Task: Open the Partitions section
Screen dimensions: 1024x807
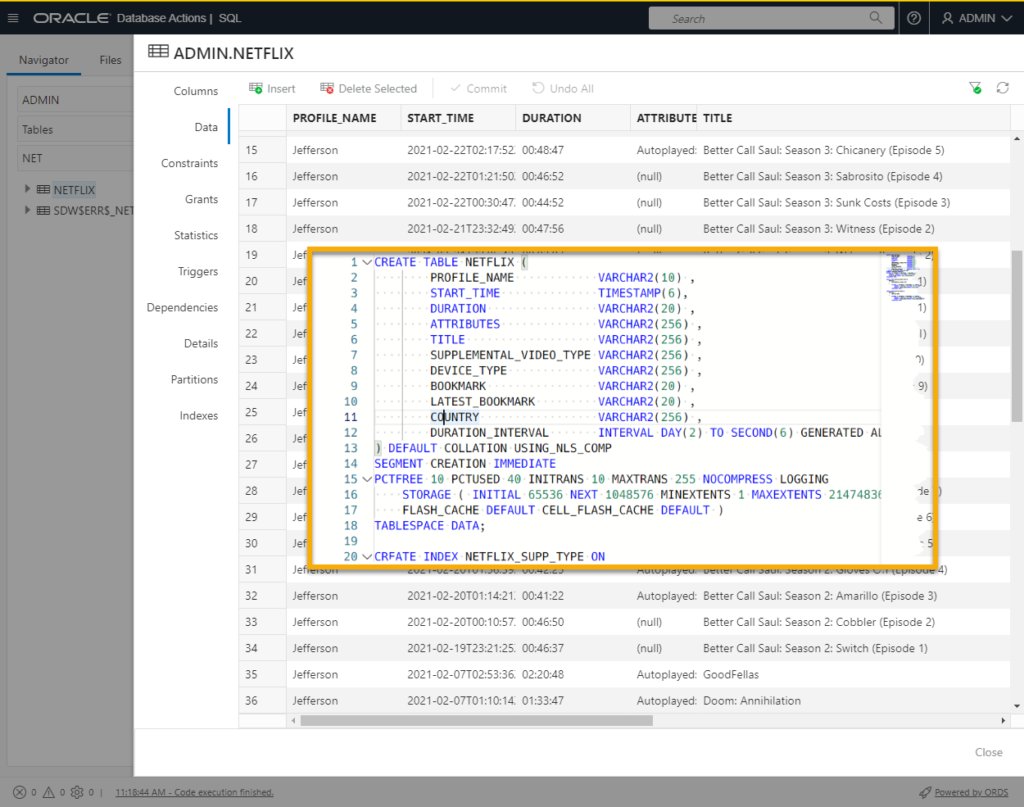Action: 194,379
